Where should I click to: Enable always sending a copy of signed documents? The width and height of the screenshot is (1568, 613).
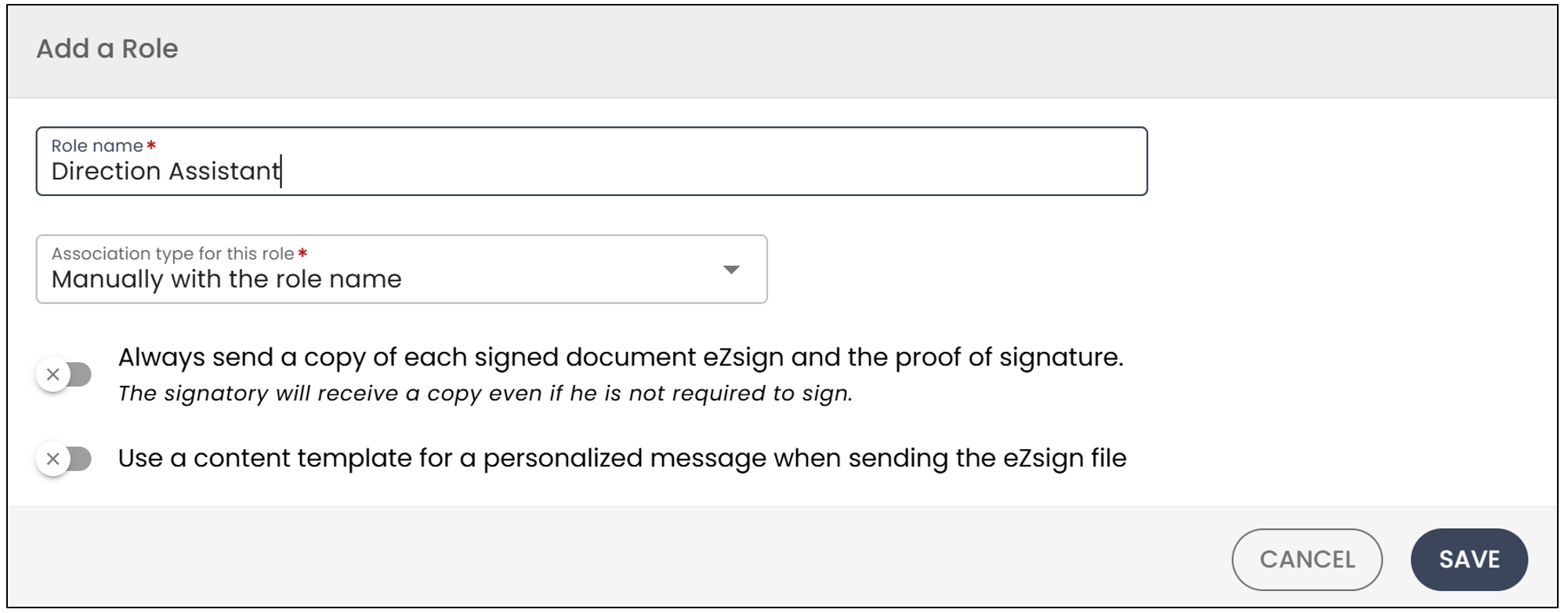tap(64, 375)
